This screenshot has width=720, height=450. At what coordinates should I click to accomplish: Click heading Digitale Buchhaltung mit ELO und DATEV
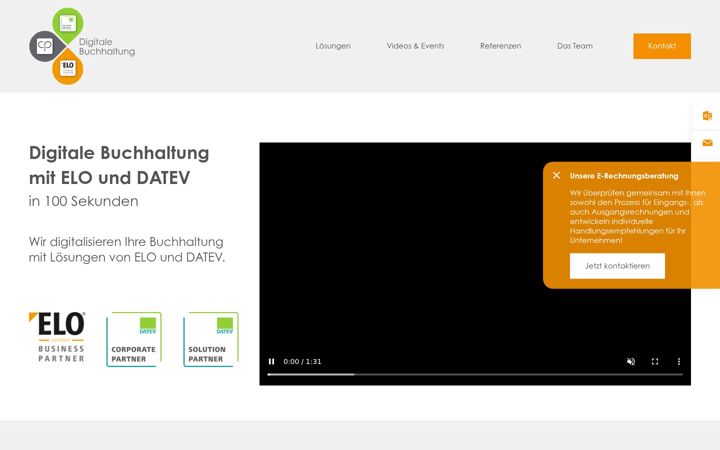click(x=119, y=165)
